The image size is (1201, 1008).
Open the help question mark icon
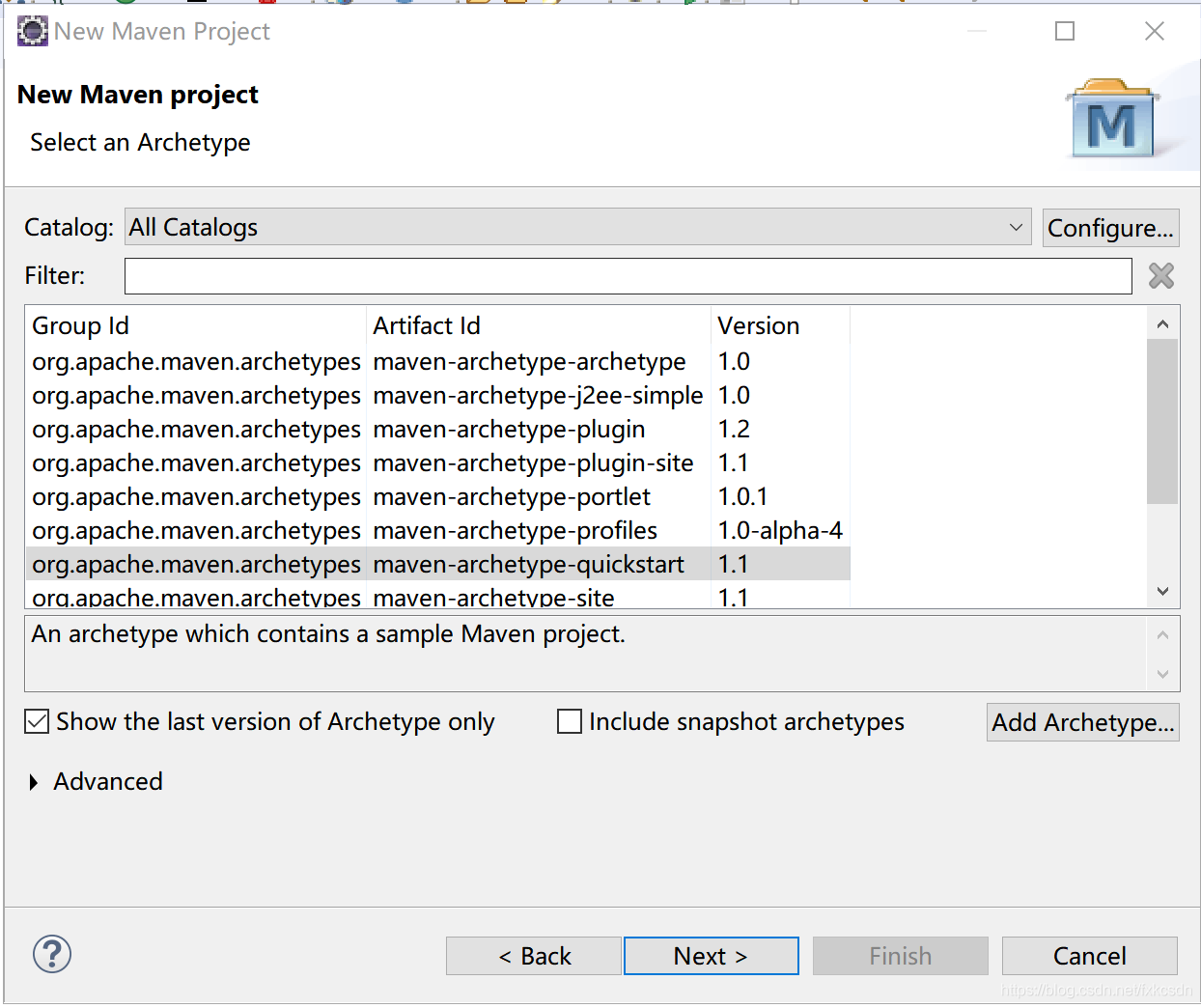click(x=52, y=954)
